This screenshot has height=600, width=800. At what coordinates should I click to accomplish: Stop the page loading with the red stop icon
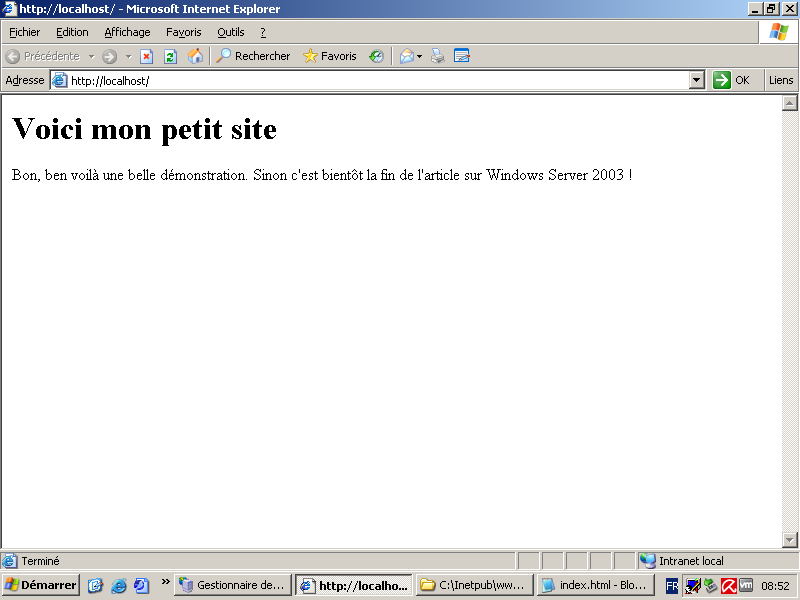point(146,56)
